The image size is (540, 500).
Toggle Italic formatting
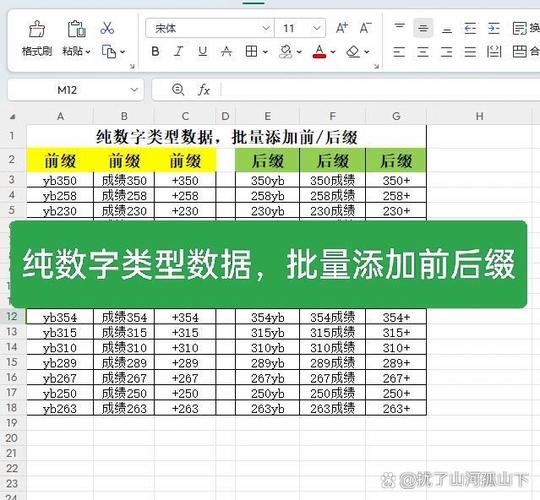tap(178, 52)
